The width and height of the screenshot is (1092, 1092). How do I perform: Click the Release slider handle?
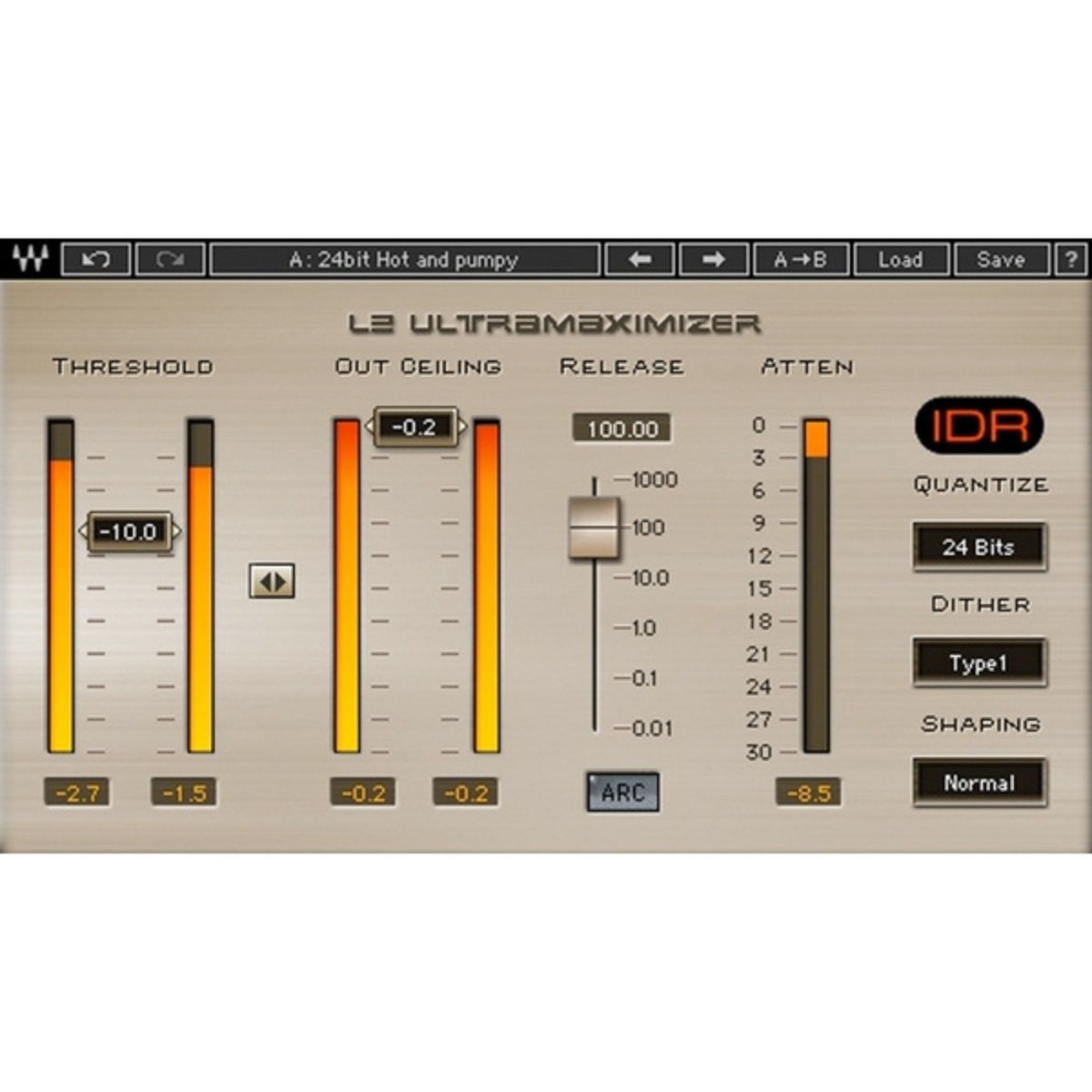click(x=596, y=526)
